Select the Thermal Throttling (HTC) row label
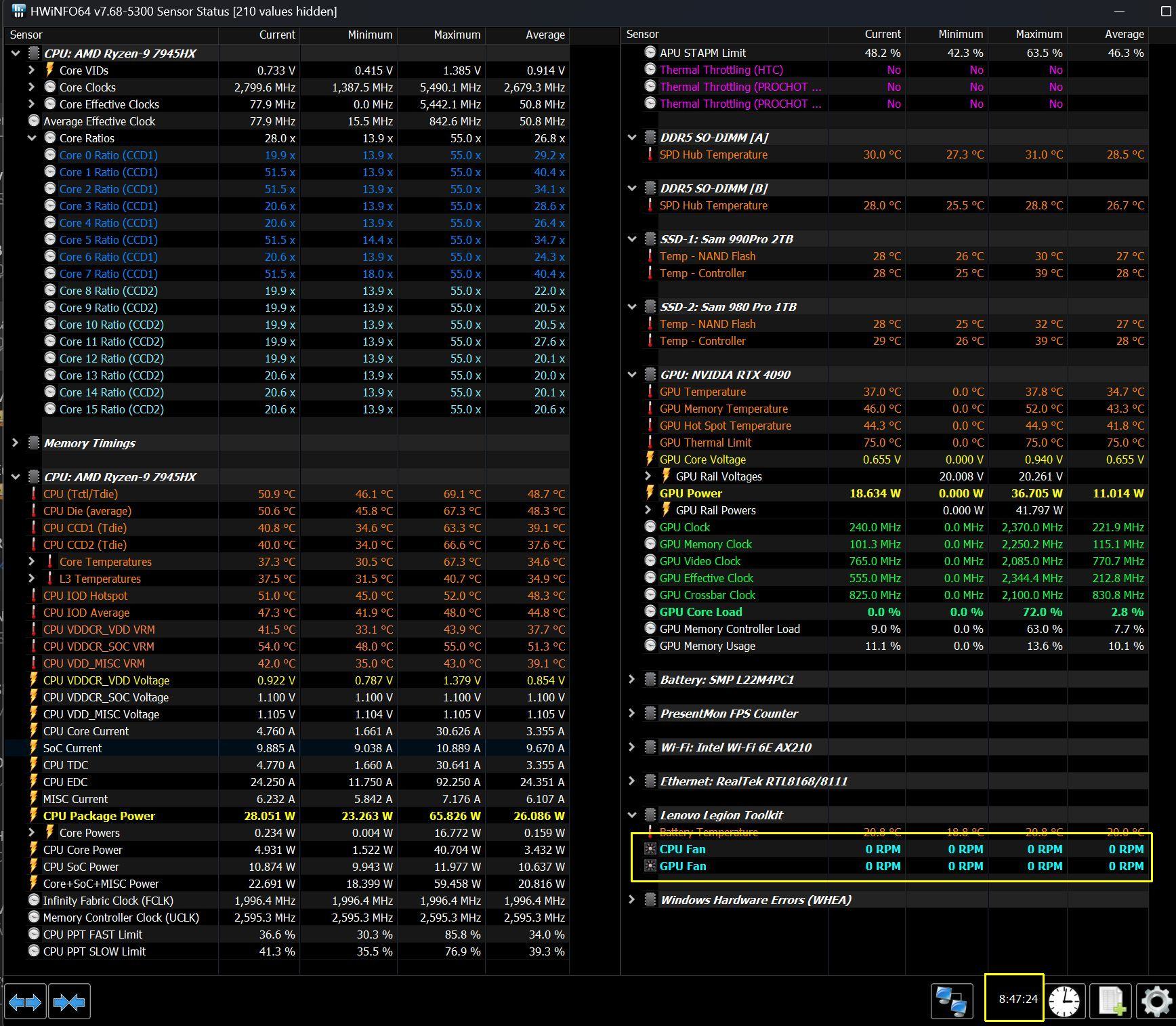 coord(721,70)
